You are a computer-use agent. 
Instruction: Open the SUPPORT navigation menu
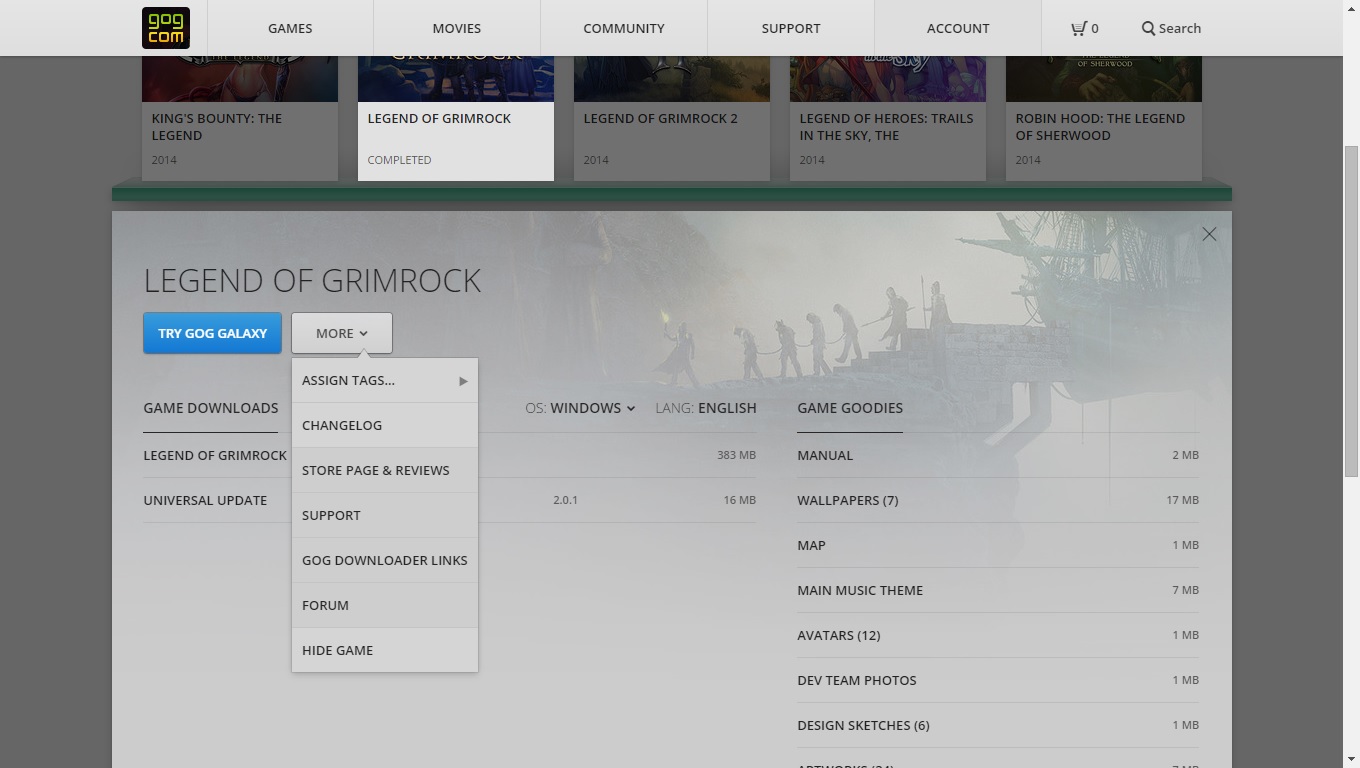791,28
